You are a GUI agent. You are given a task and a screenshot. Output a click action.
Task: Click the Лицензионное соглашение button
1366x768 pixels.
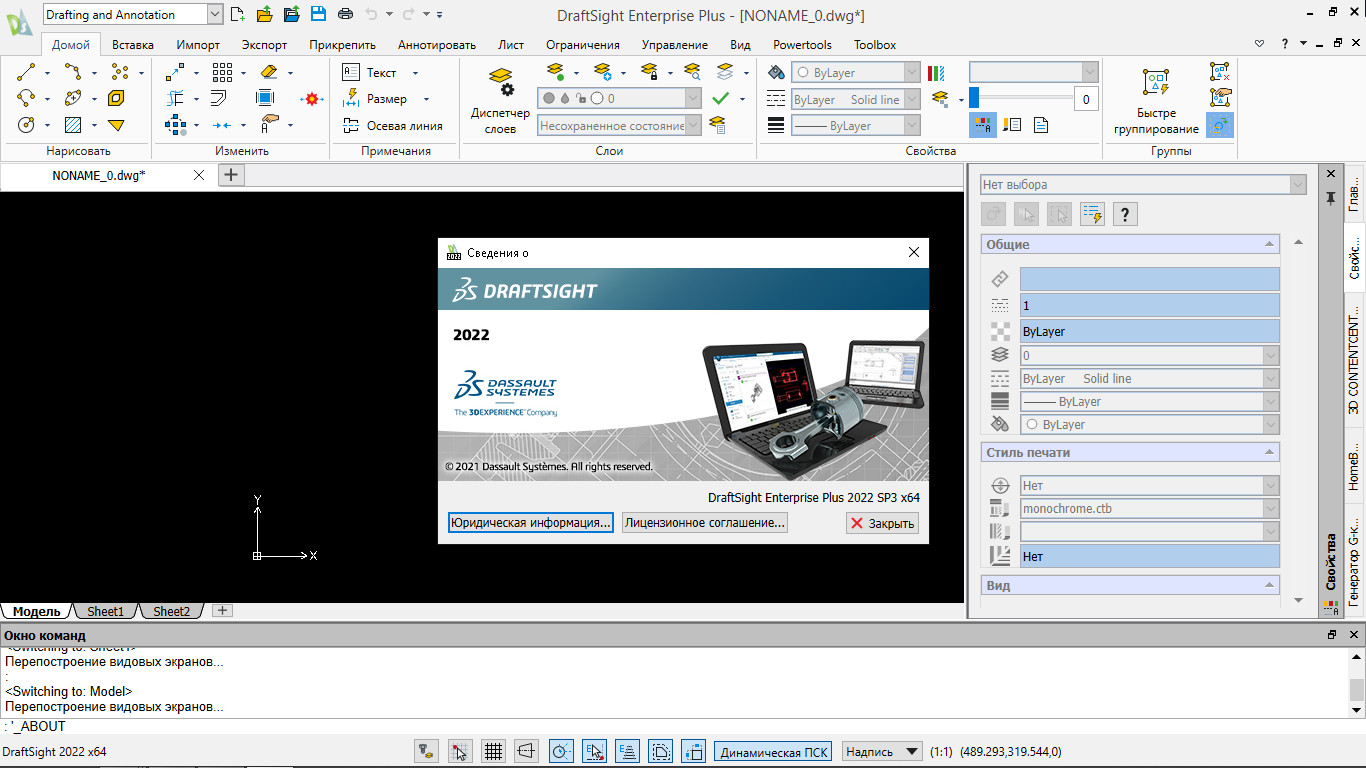pos(705,523)
